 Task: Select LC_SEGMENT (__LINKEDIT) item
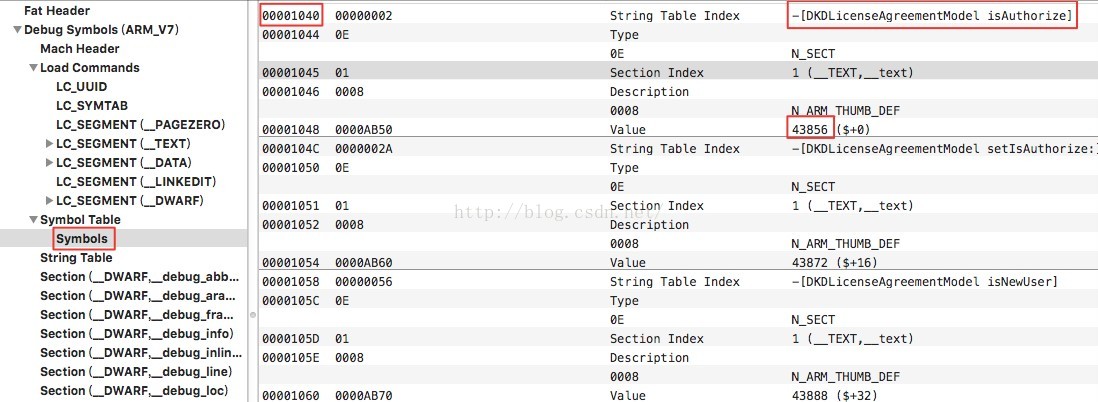point(134,182)
